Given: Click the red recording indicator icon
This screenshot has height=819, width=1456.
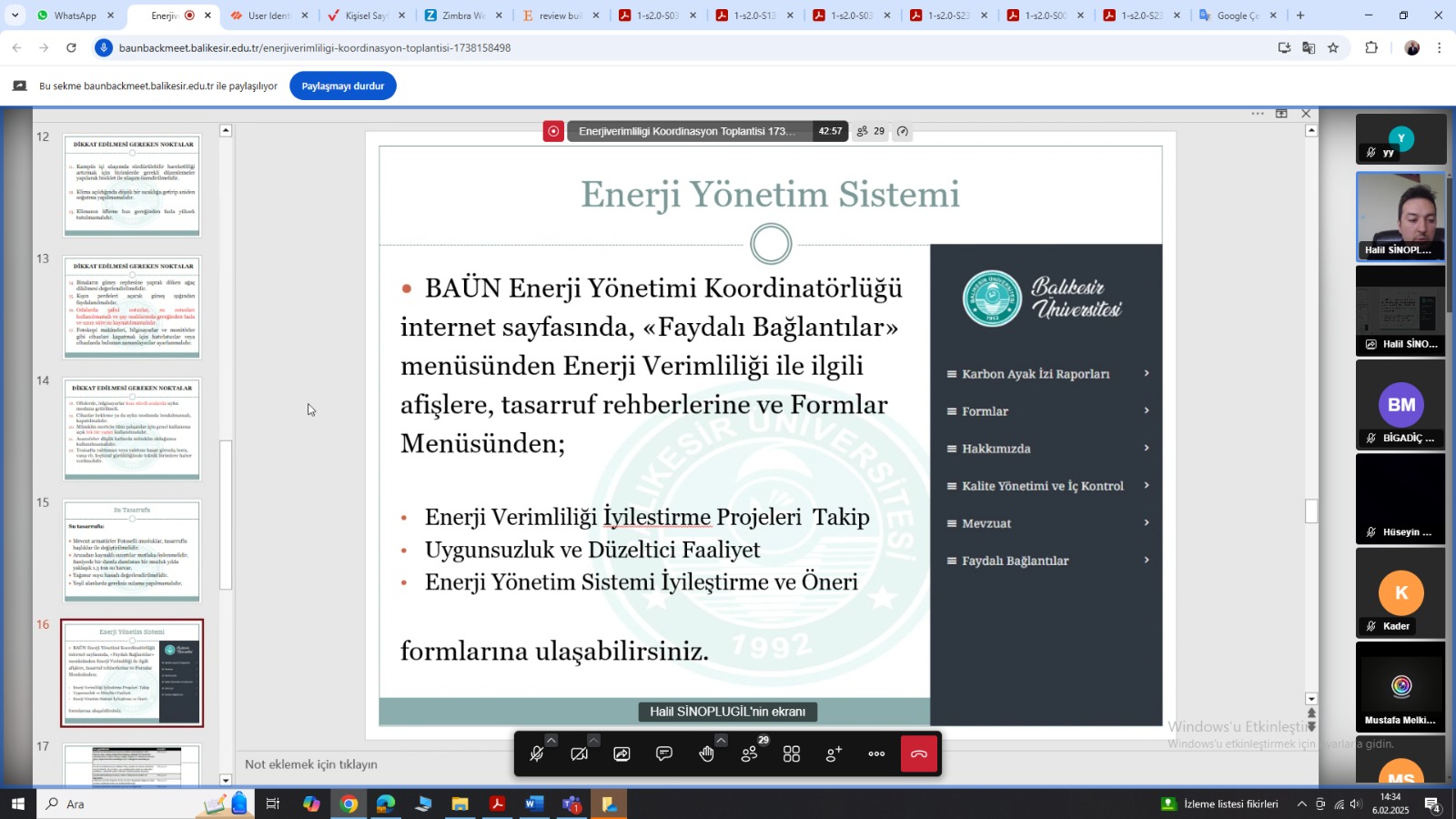Looking at the screenshot, I should click(553, 131).
